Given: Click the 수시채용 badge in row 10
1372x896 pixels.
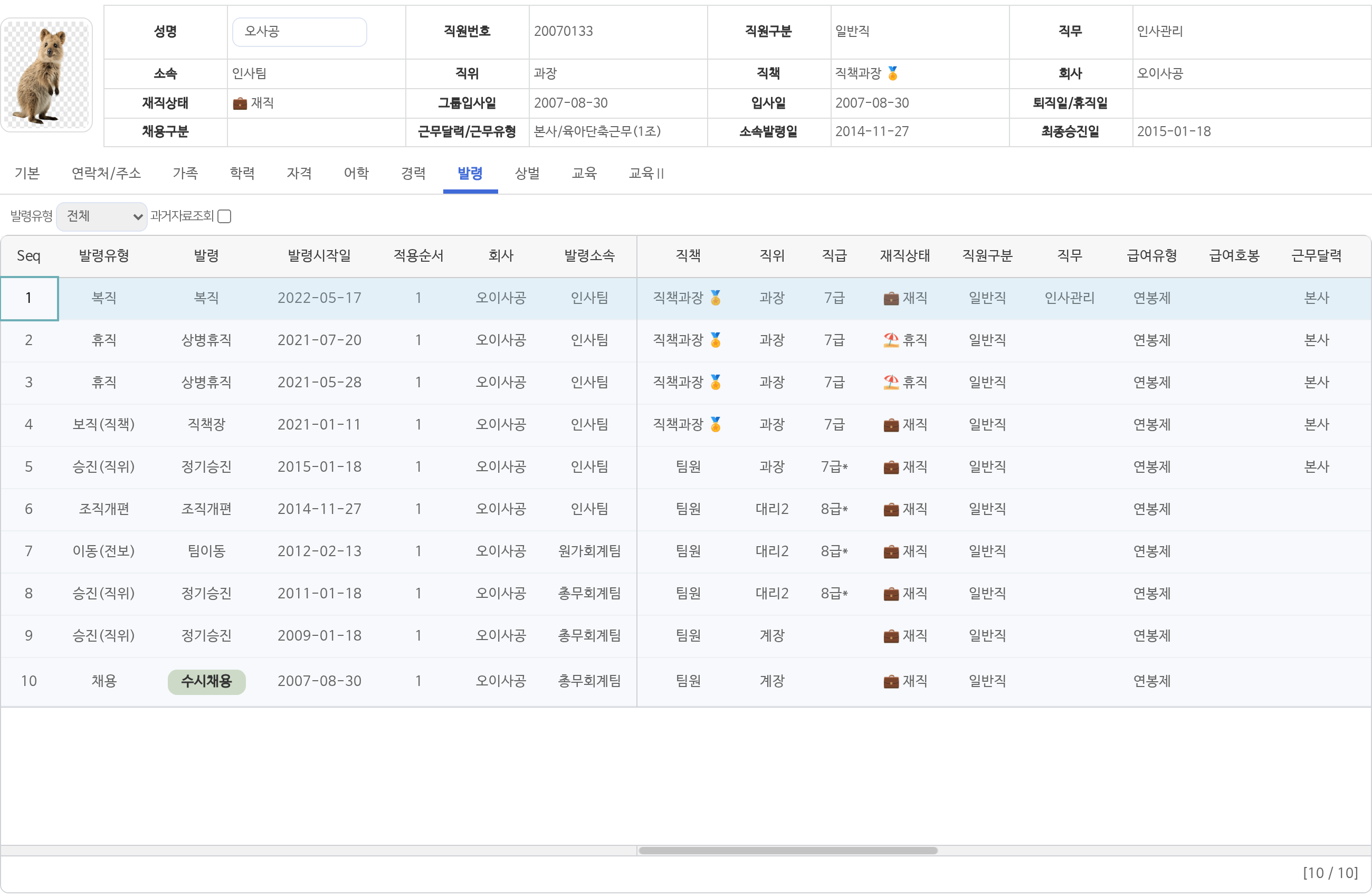Looking at the screenshot, I should pos(206,682).
